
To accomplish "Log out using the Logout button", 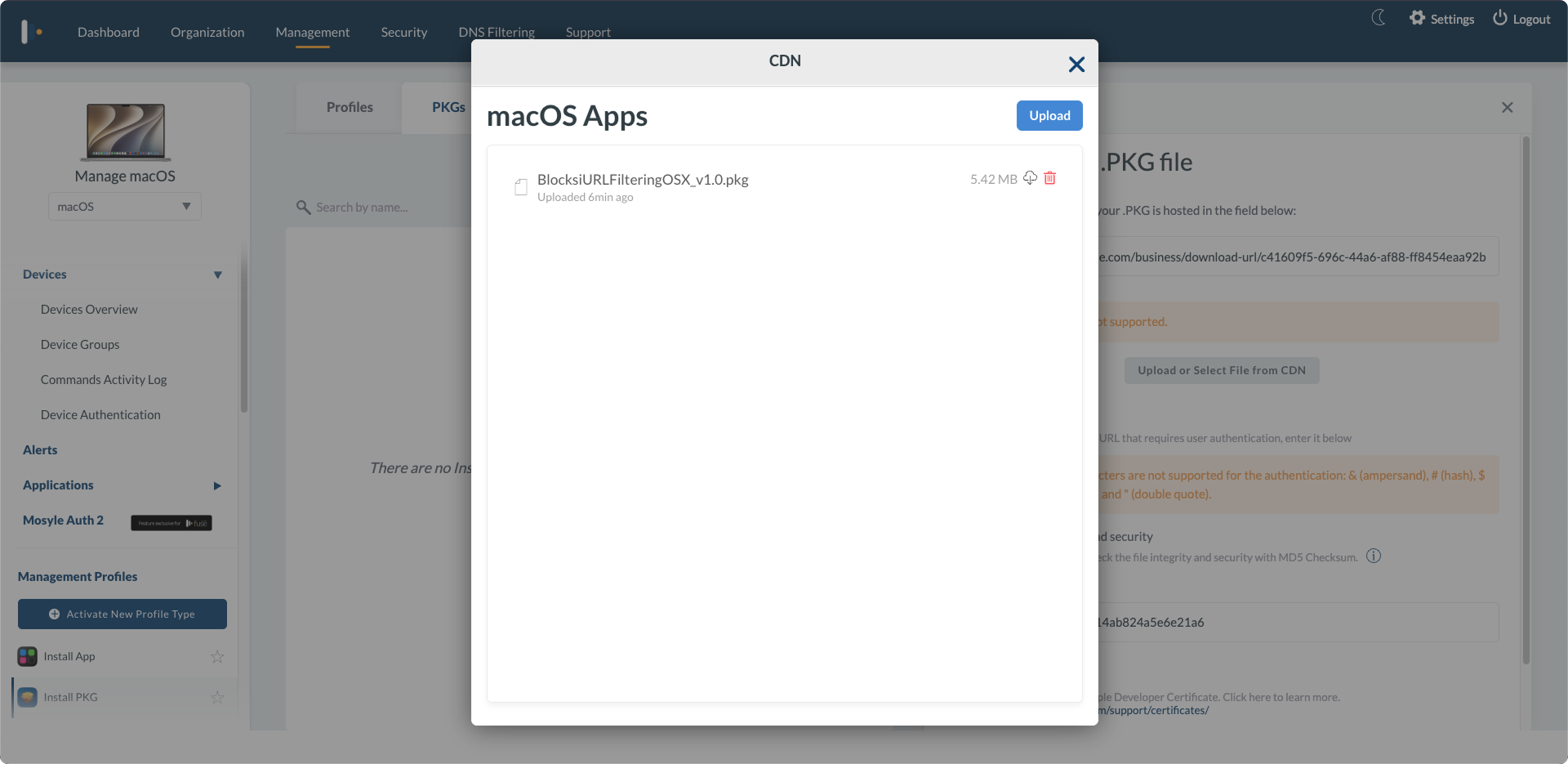I will click(1521, 19).
